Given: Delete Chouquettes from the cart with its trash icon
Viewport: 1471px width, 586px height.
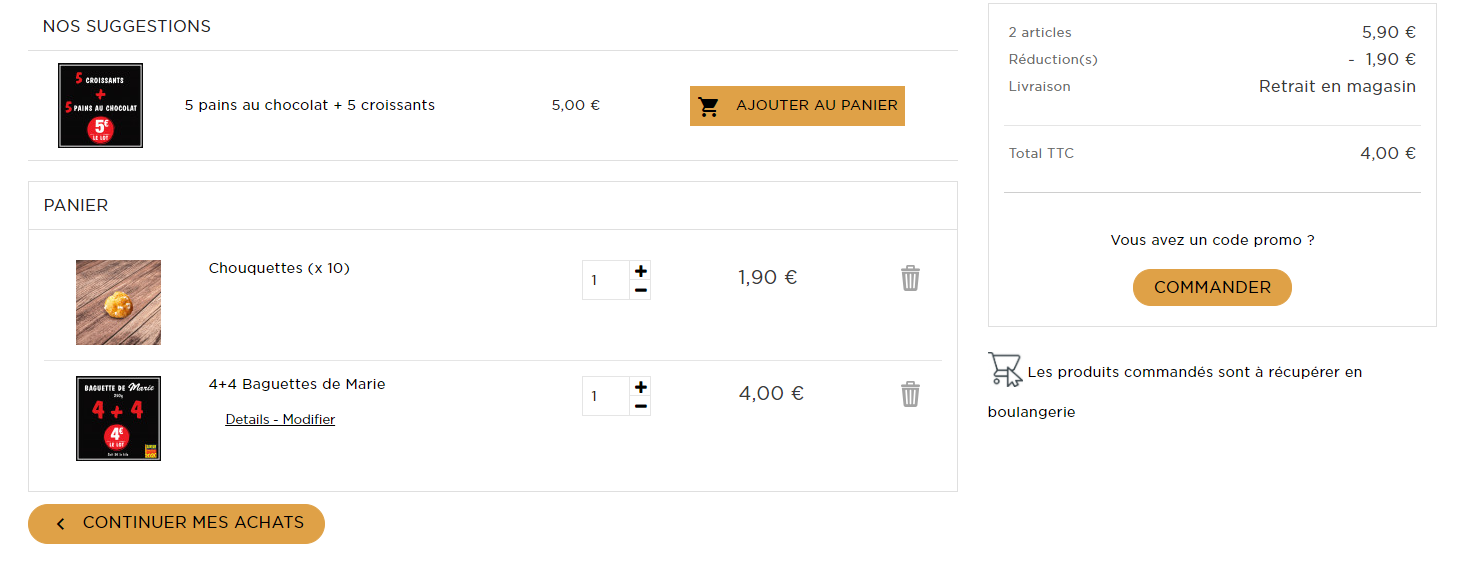Looking at the screenshot, I should pyautogui.click(x=910, y=278).
